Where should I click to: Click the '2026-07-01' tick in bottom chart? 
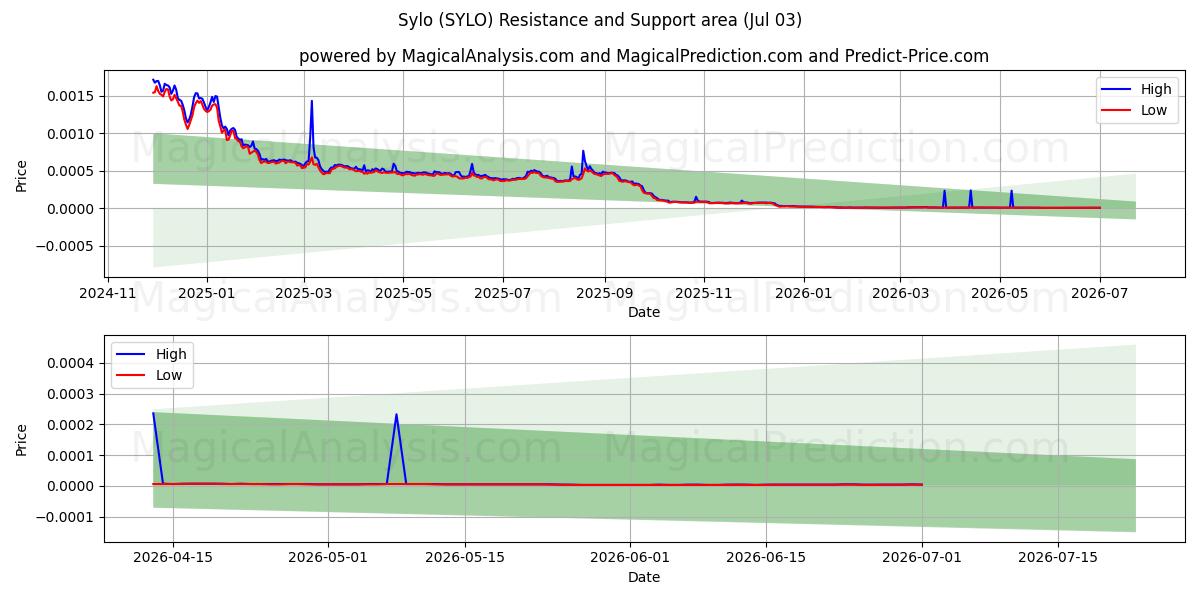(922, 558)
